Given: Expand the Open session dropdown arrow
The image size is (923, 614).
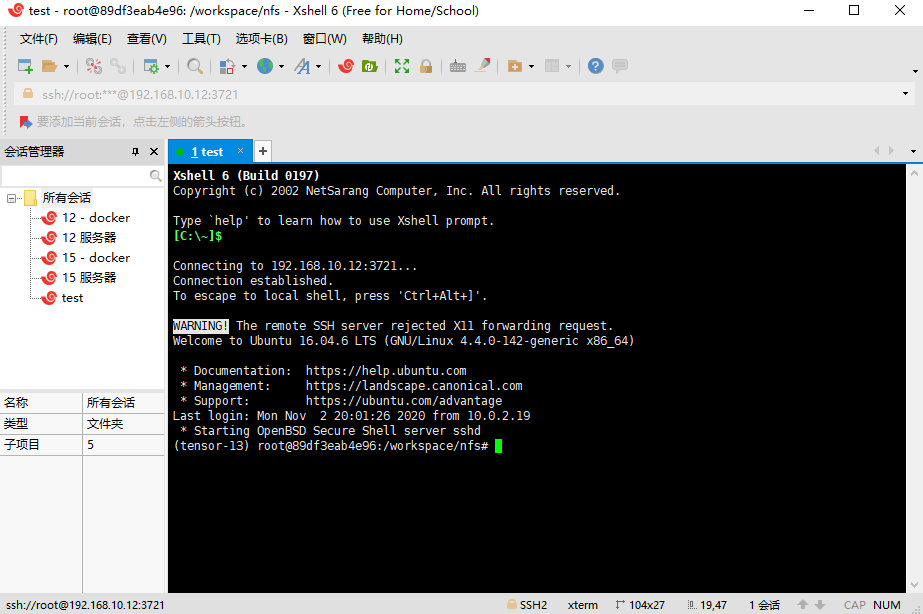Looking at the screenshot, I should tap(66, 67).
